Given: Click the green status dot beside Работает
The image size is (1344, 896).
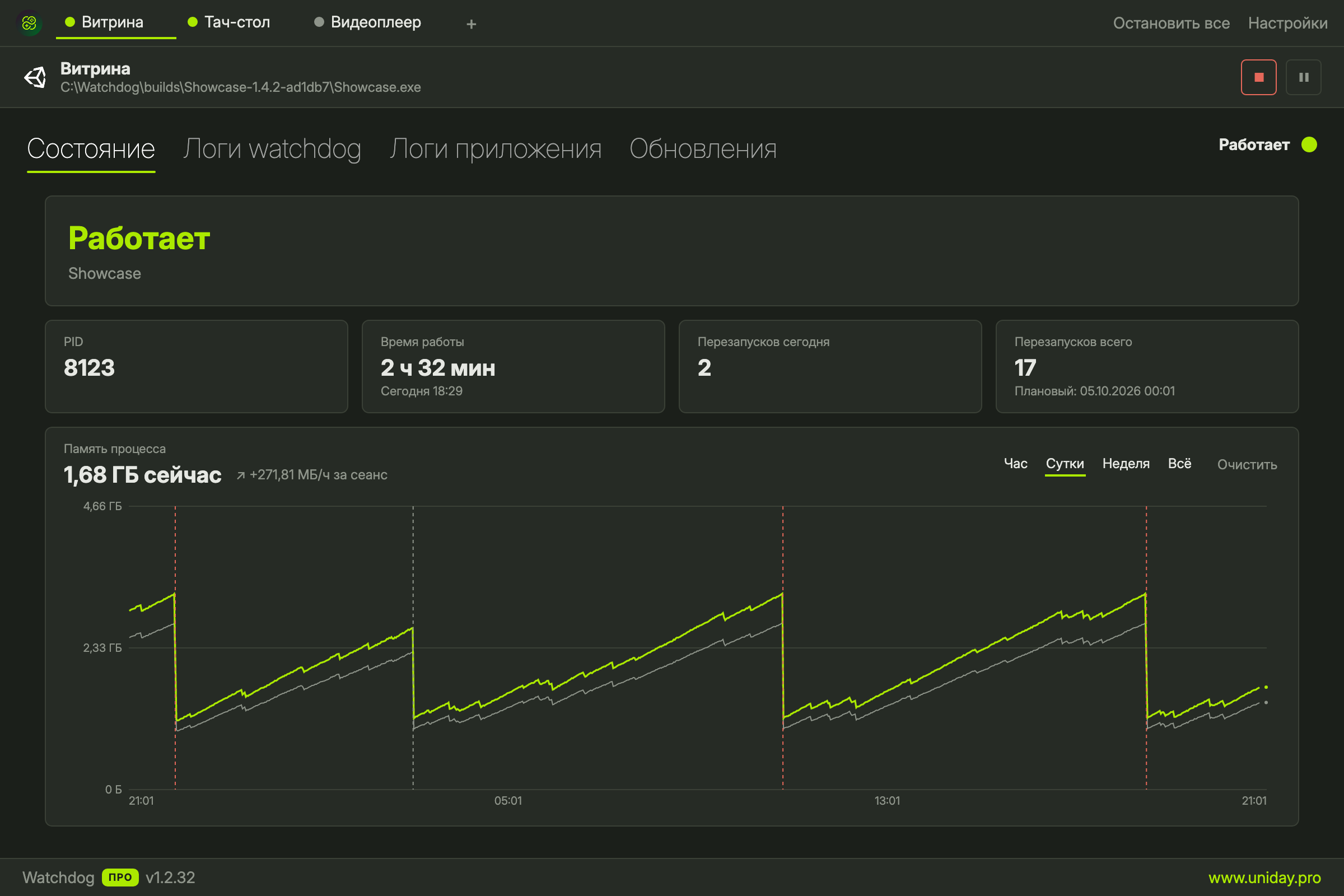Looking at the screenshot, I should [1309, 144].
